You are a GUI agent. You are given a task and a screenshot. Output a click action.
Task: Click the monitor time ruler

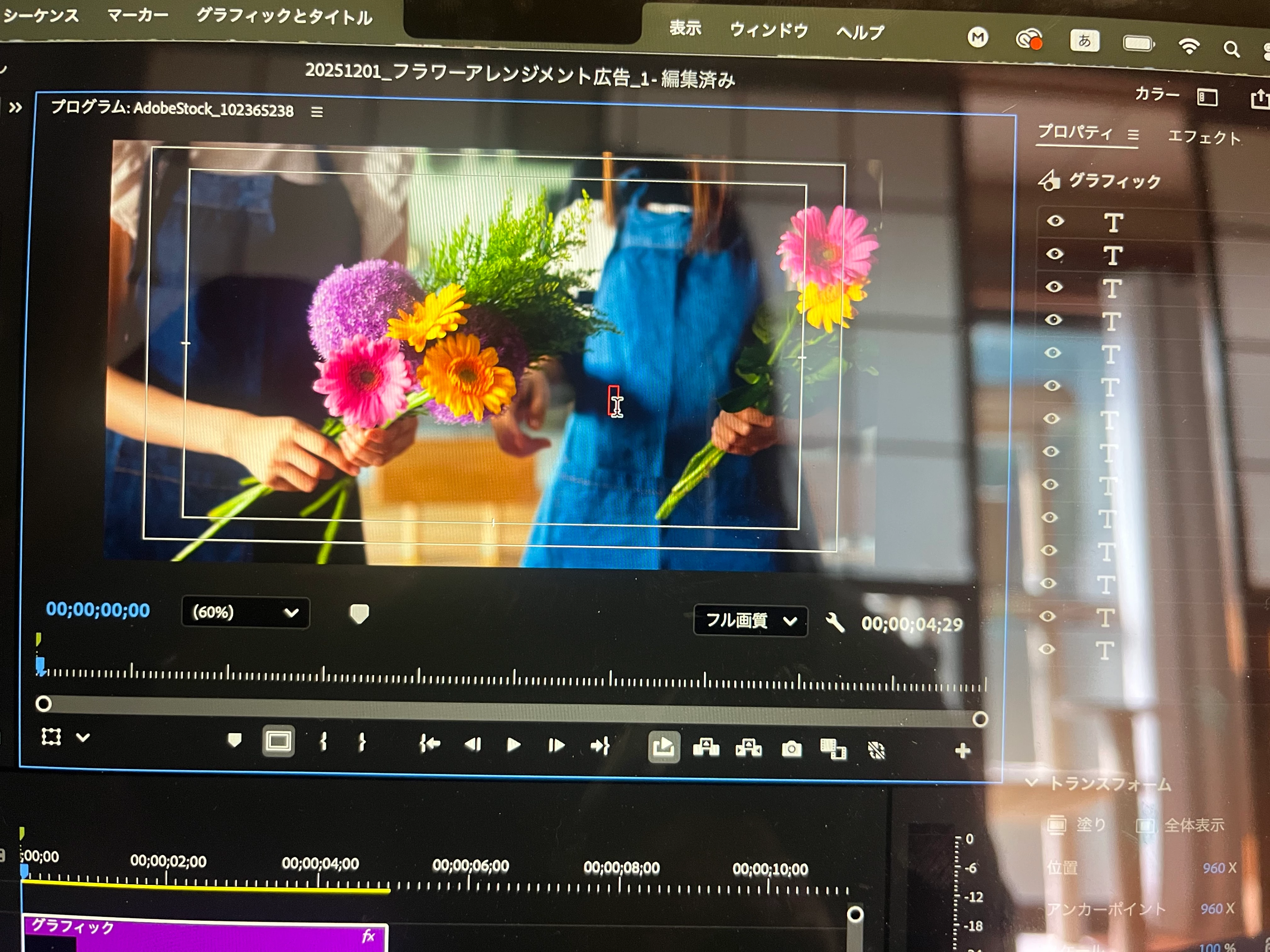click(x=513, y=678)
